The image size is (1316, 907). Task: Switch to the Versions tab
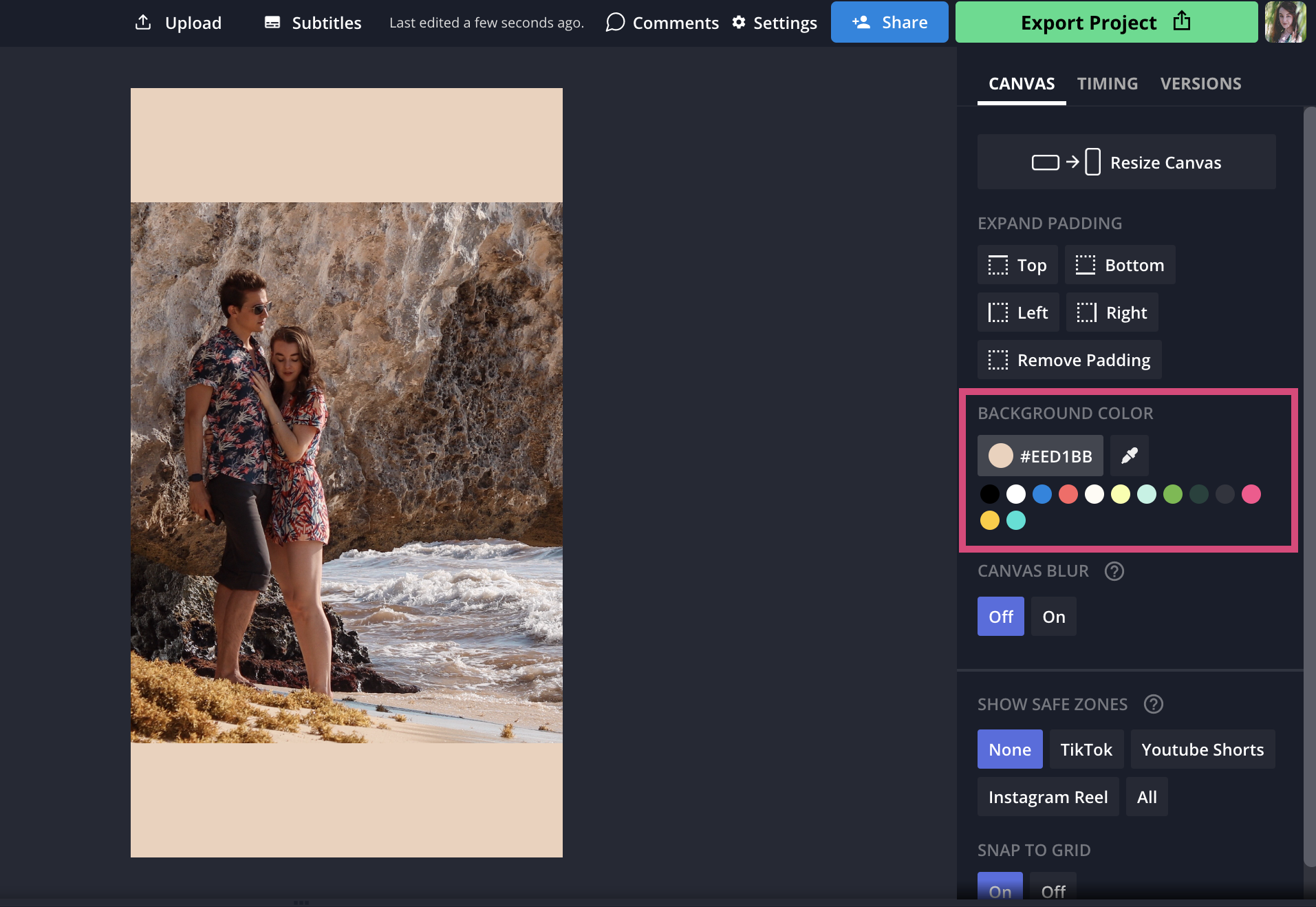point(1200,84)
